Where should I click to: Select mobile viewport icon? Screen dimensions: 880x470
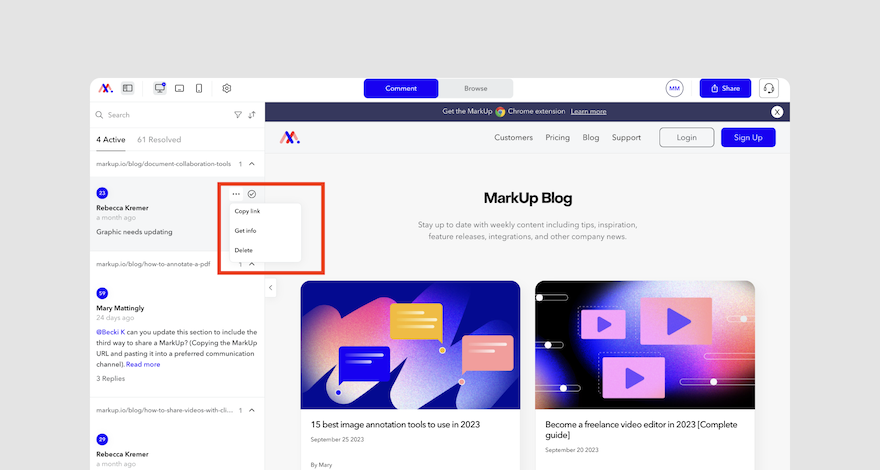click(199, 88)
